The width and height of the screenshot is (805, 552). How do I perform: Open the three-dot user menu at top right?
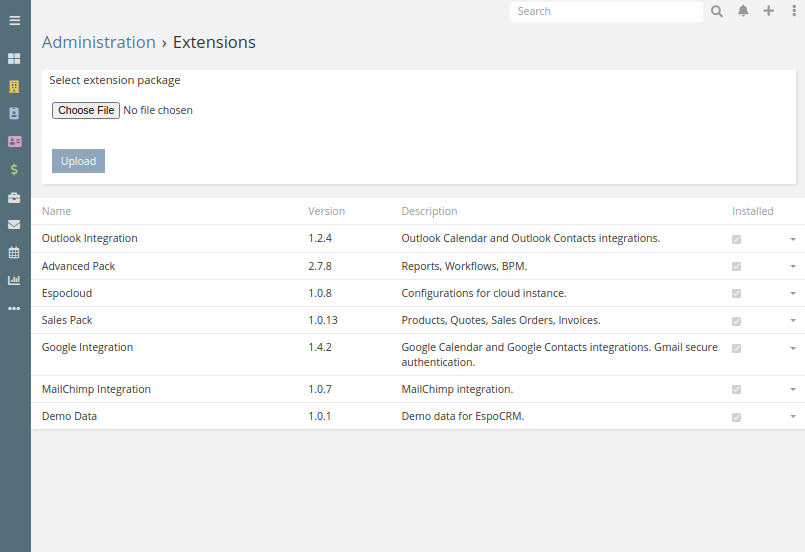(x=794, y=11)
